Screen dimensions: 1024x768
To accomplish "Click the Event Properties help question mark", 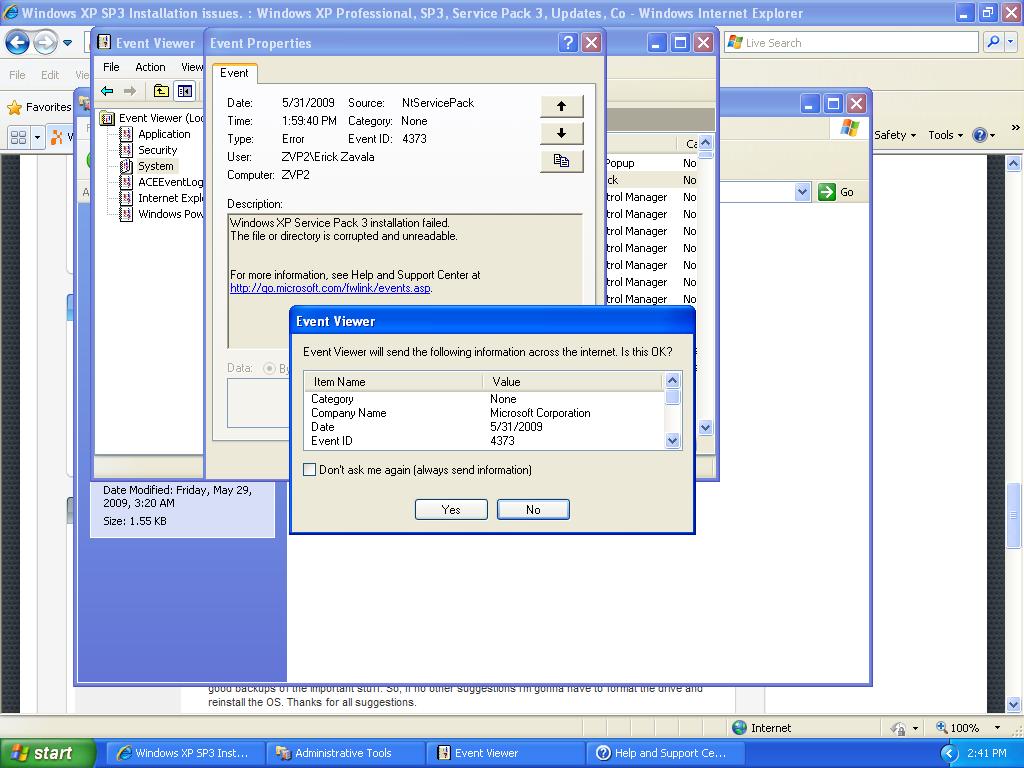I will pos(568,42).
